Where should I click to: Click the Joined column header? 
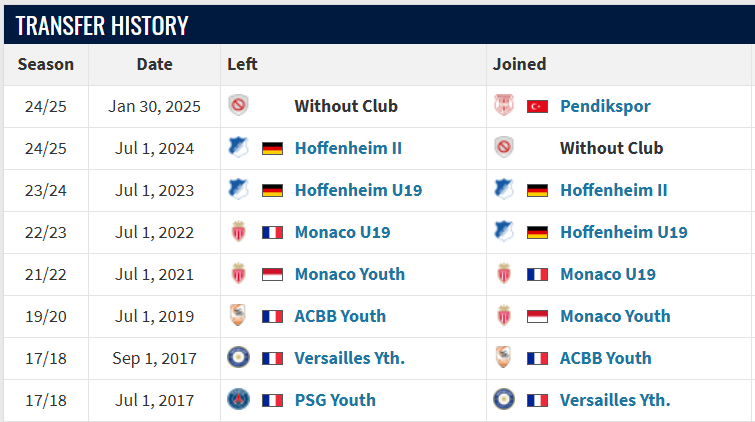[x=519, y=64]
